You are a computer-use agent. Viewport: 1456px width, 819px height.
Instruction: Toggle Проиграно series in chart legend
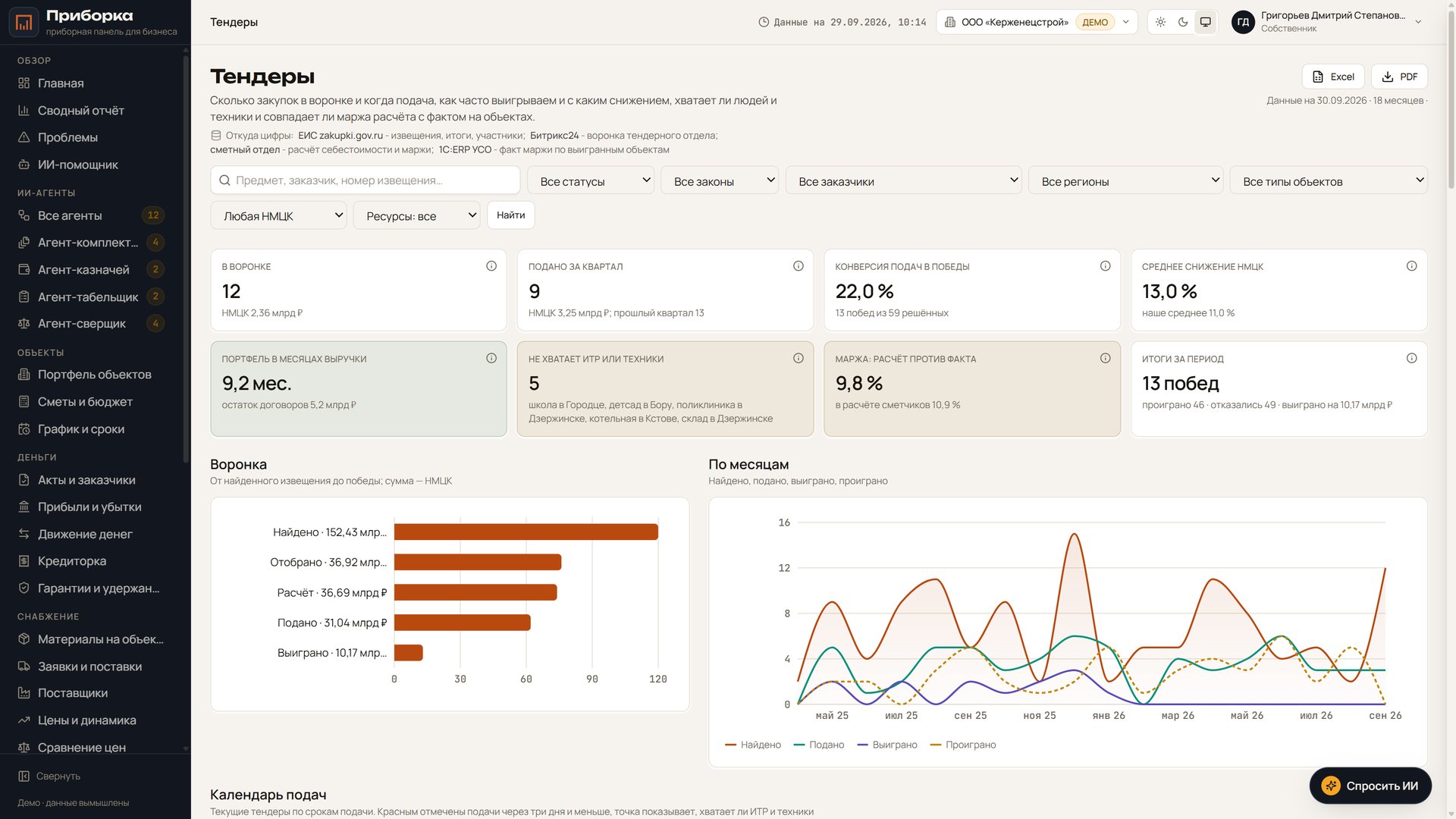[x=962, y=745]
